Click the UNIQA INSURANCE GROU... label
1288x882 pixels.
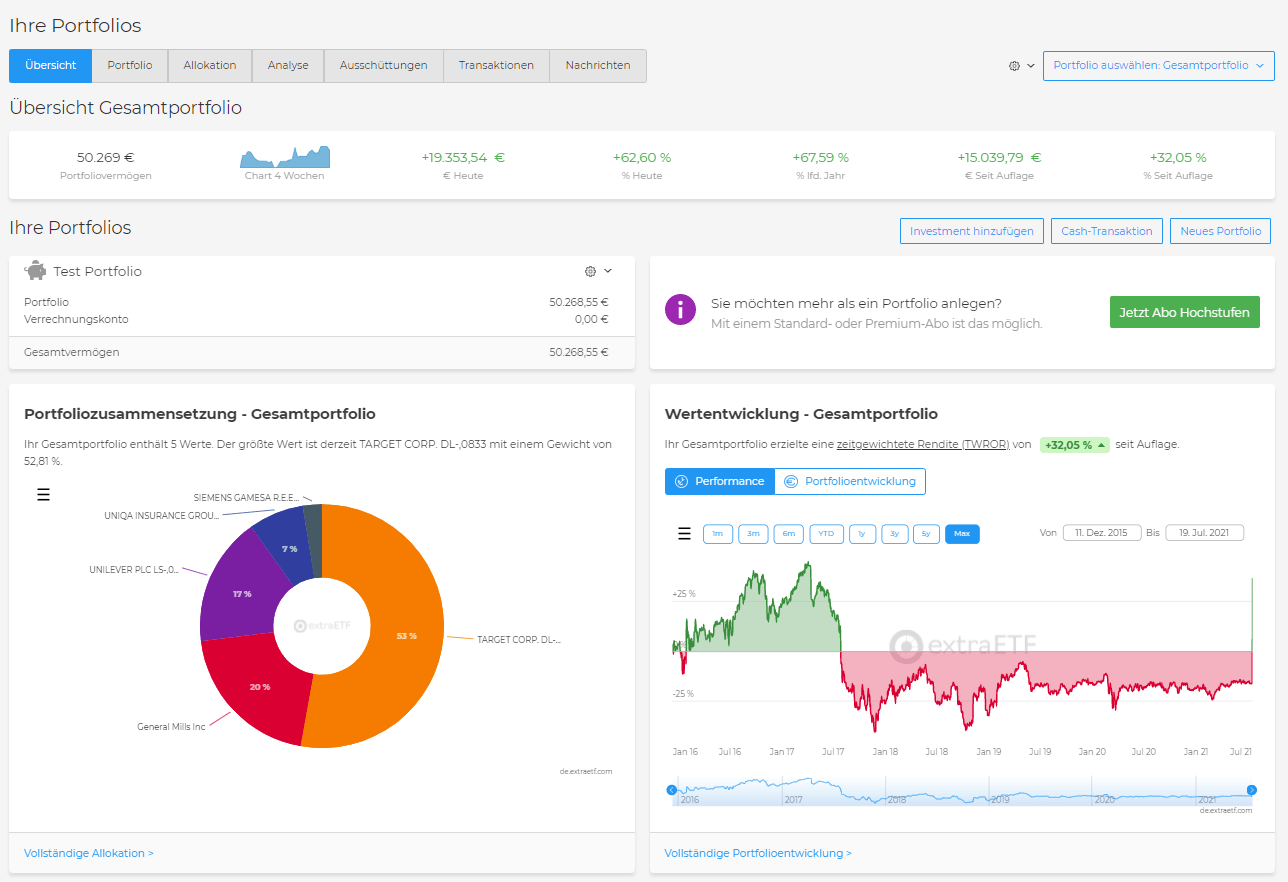[161, 516]
